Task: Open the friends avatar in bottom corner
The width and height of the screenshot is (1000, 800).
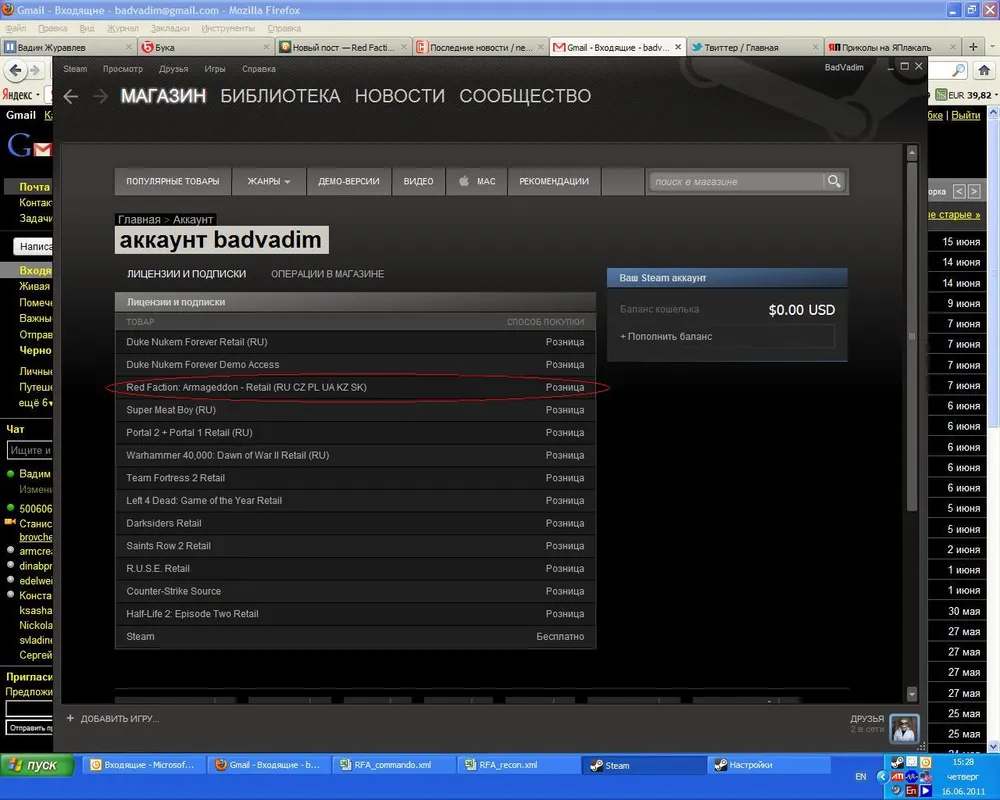Action: pos(904,728)
